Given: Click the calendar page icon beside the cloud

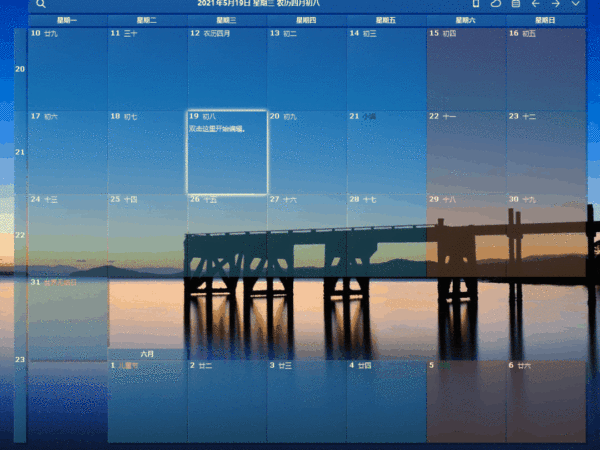Looking at the screenshot, I should click(x=515, y=4).
